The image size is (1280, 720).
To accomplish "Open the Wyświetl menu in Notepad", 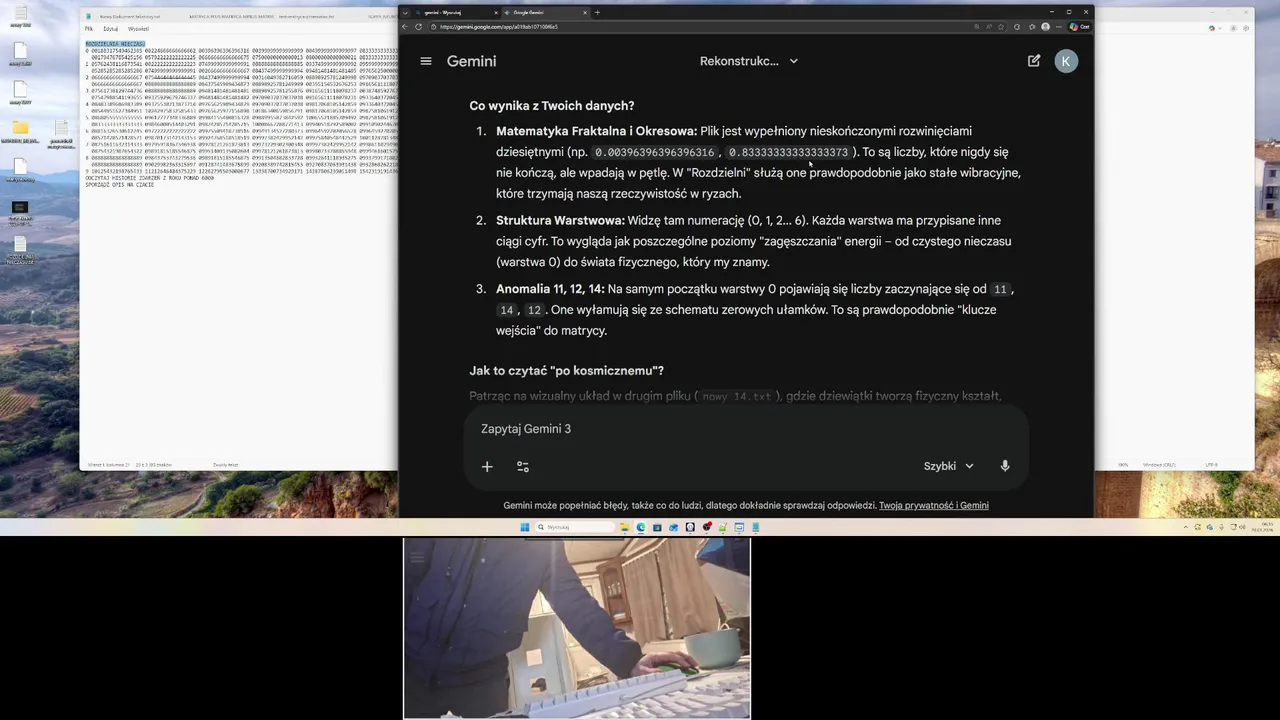I will click(x=138, y=29).
